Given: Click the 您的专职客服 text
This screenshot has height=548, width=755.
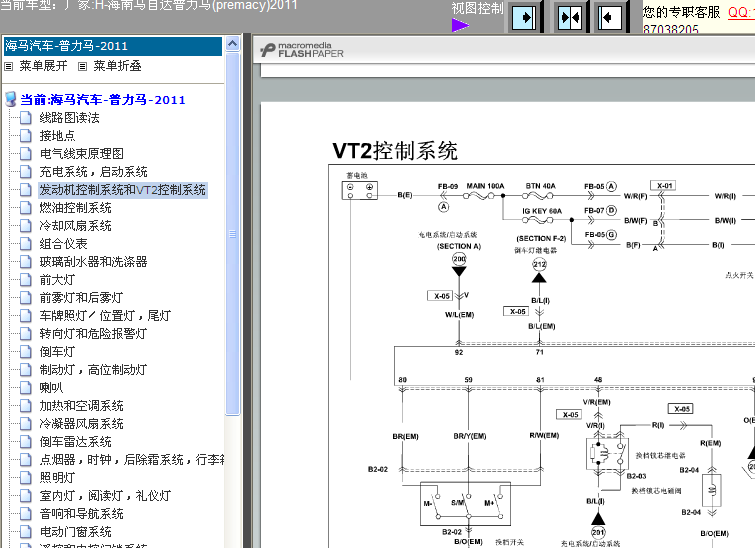Looking at the screenshot, I should 681,12.
